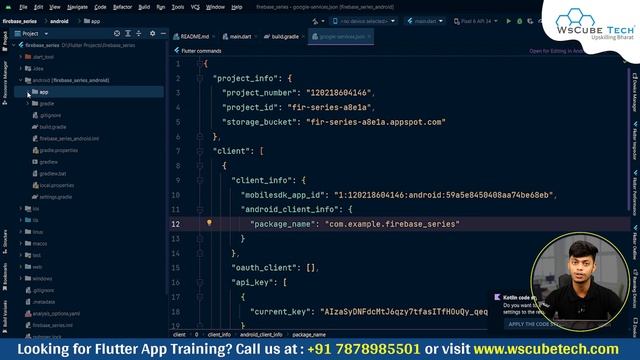Switch to the build.gradle editor tab
This screenshot has height=360, width=640.
(x=285, y=36)
